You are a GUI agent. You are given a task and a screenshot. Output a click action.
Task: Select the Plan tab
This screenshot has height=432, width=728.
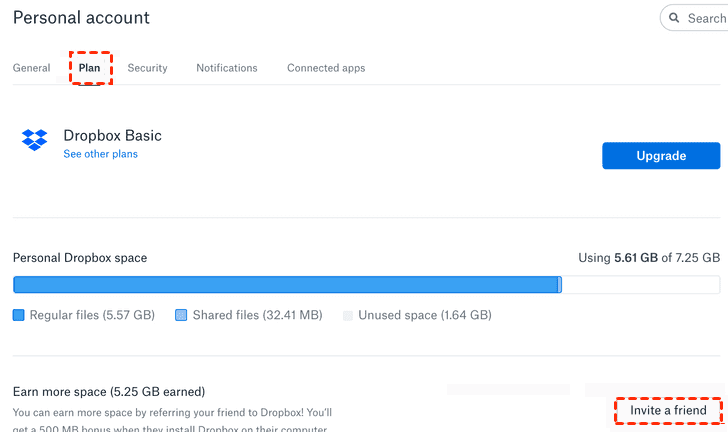click(x=90, y=68)
